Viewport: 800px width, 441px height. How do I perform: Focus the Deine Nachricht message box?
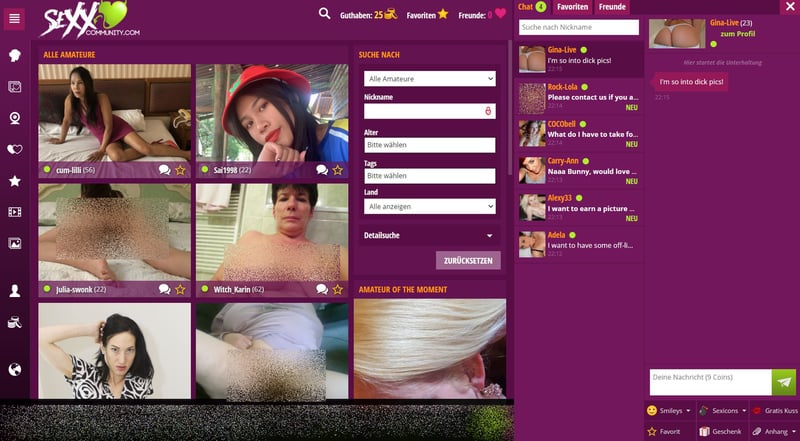coord(710,382)
